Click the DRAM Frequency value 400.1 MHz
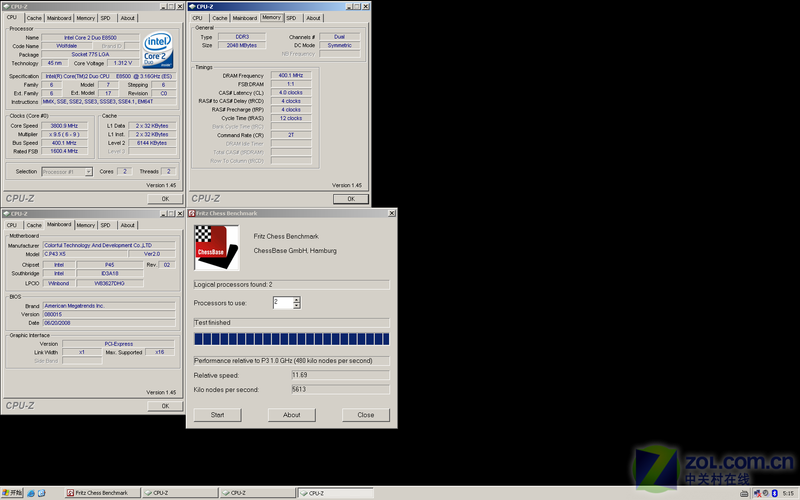 click(x=291, y=76)
